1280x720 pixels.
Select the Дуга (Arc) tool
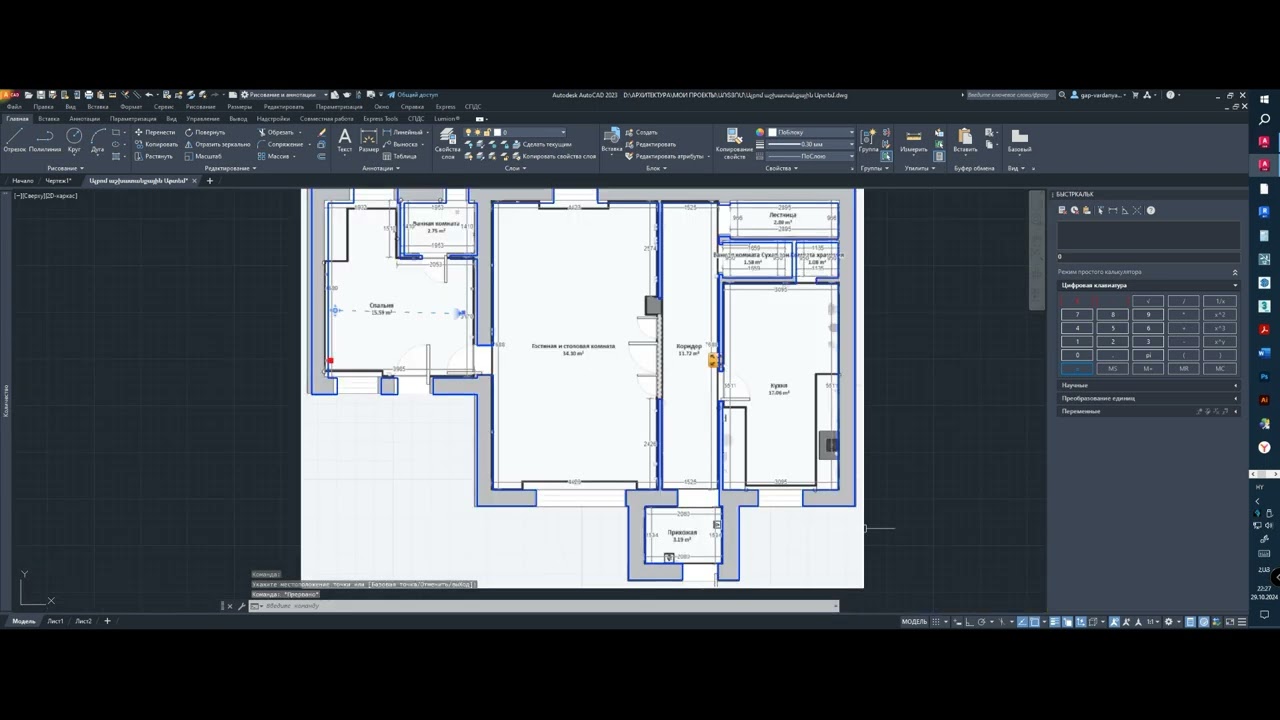coord(97,139)
